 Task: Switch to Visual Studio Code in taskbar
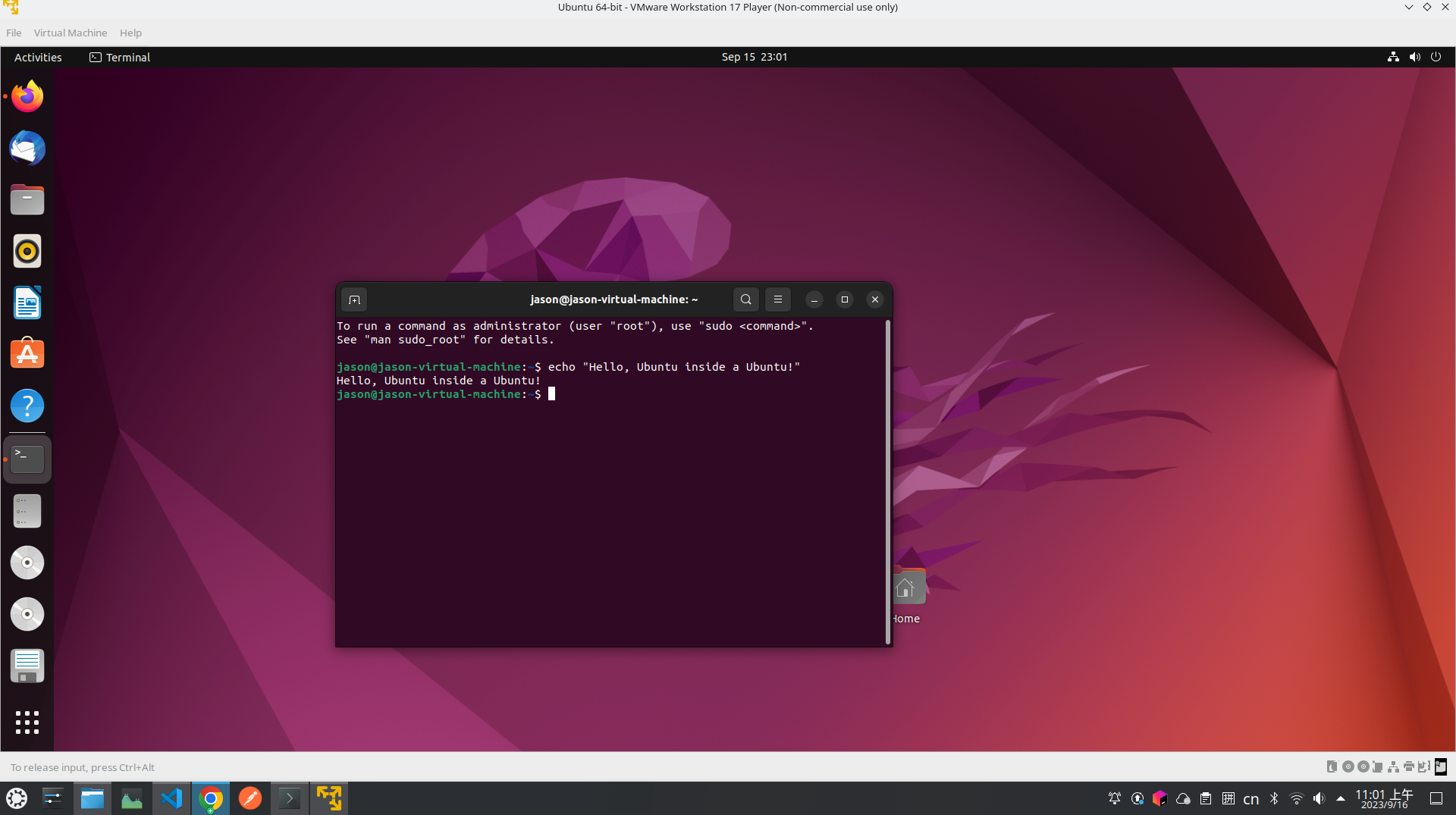click(171, 798)
